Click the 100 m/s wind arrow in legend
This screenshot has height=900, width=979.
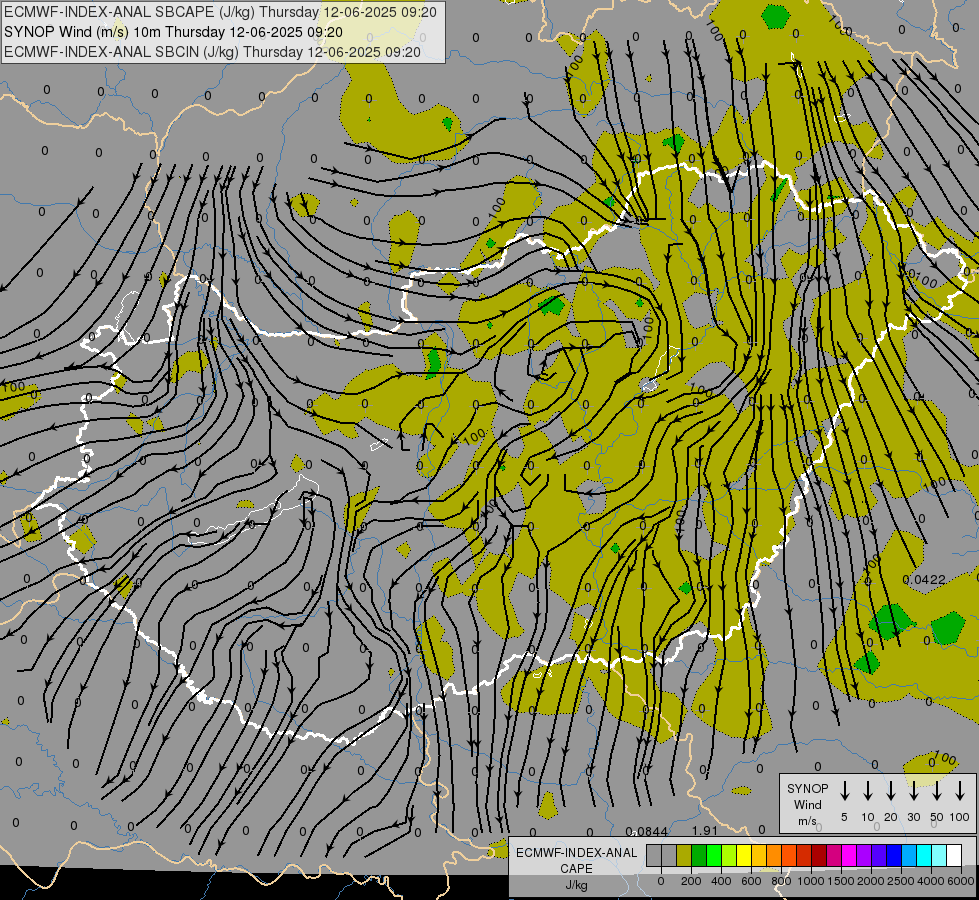(x=960, y=791)
